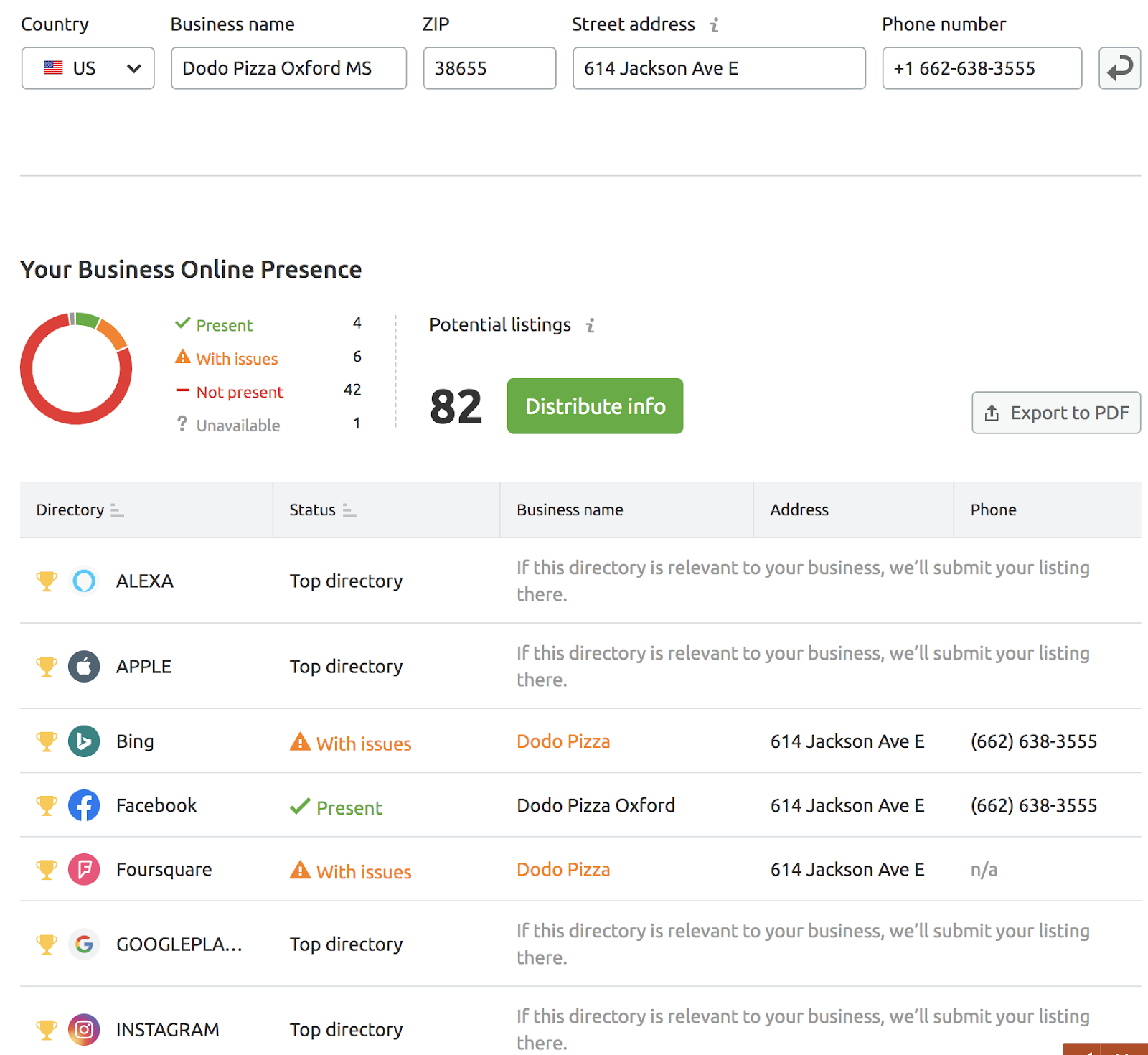Image resolution: width=1148 pixels, height=1055 pixels.
Task: Select the Not present legend entry
Action: point(238,392)
